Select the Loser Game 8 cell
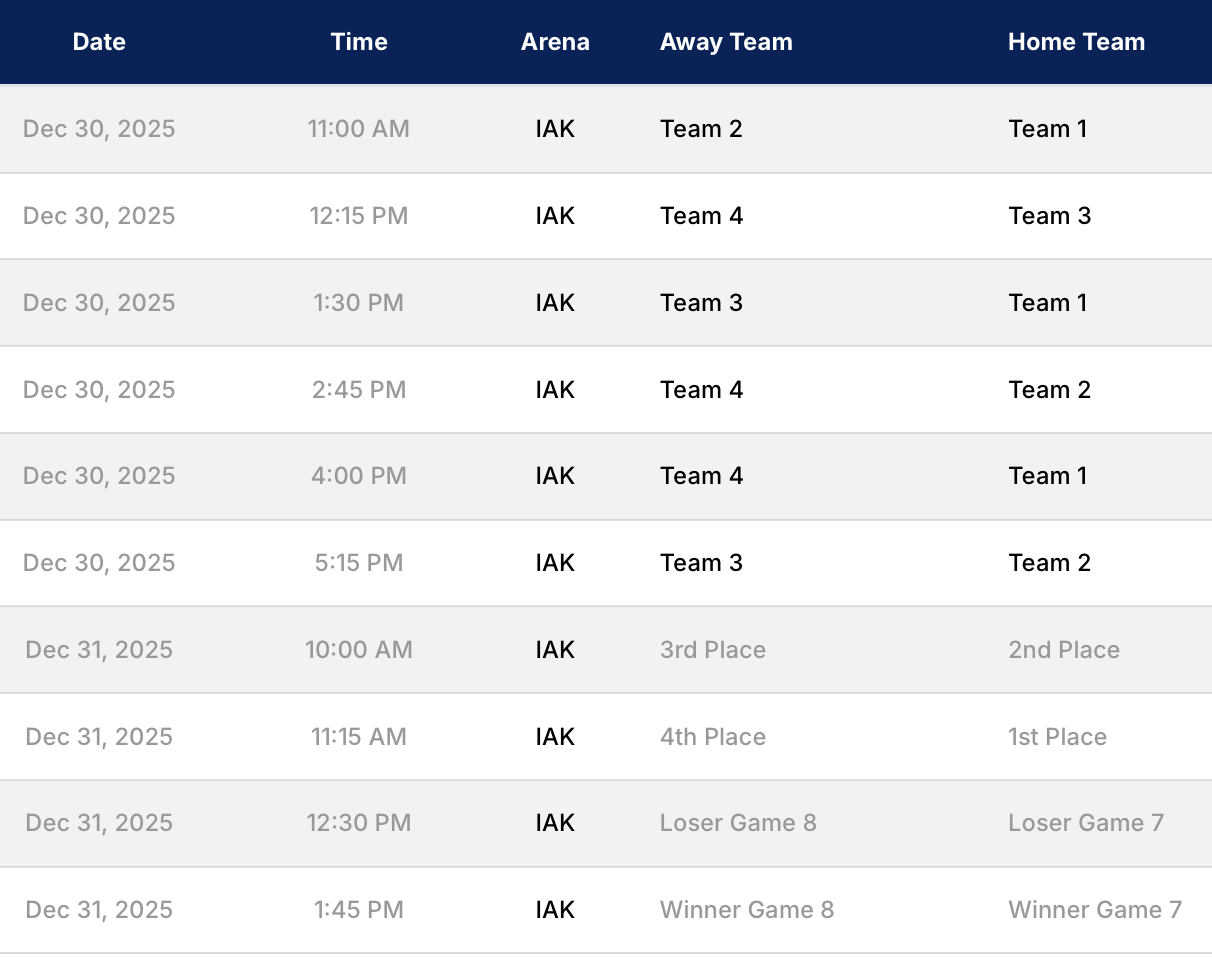This screenshot has height=958, width=1212. point(738,823)
